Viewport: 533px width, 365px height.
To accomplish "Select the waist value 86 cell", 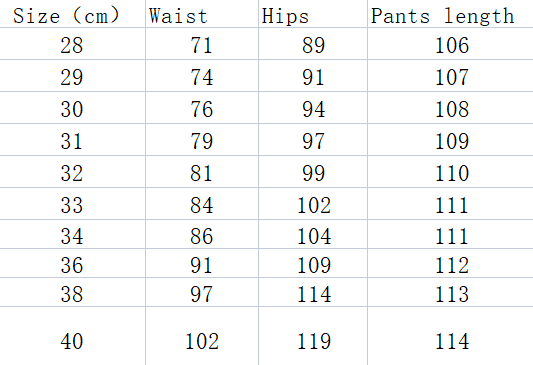I will pos(202,234).
